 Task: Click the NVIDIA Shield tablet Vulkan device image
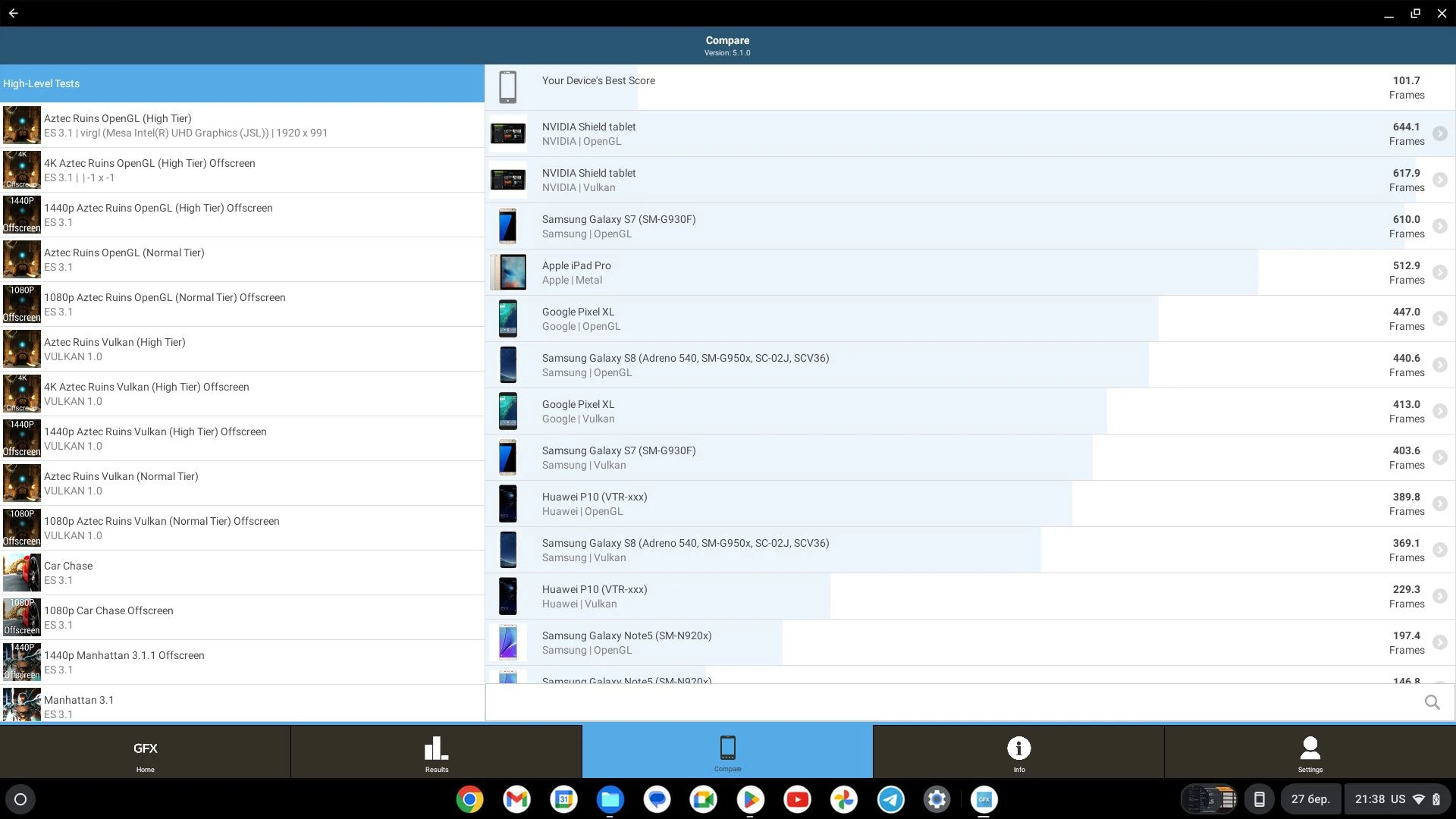[x=508, y=180]
